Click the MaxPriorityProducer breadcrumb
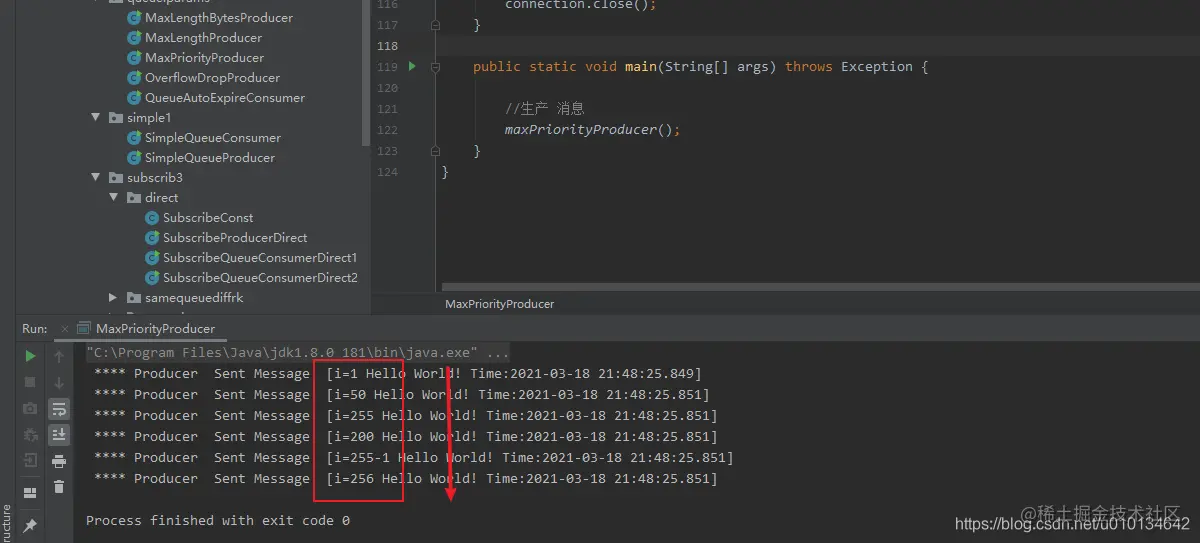Screen dimensions: 1200x543 (499, 304)
